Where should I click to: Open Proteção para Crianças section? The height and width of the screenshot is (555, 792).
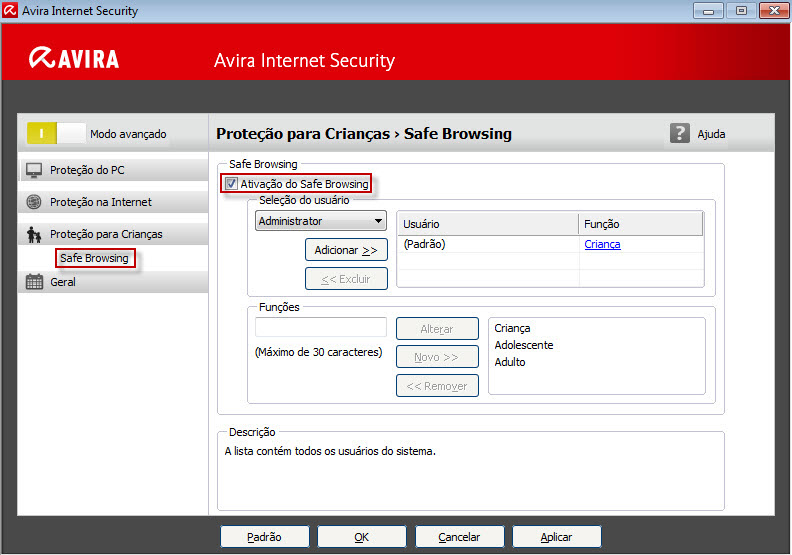click(x=114, y=234)
